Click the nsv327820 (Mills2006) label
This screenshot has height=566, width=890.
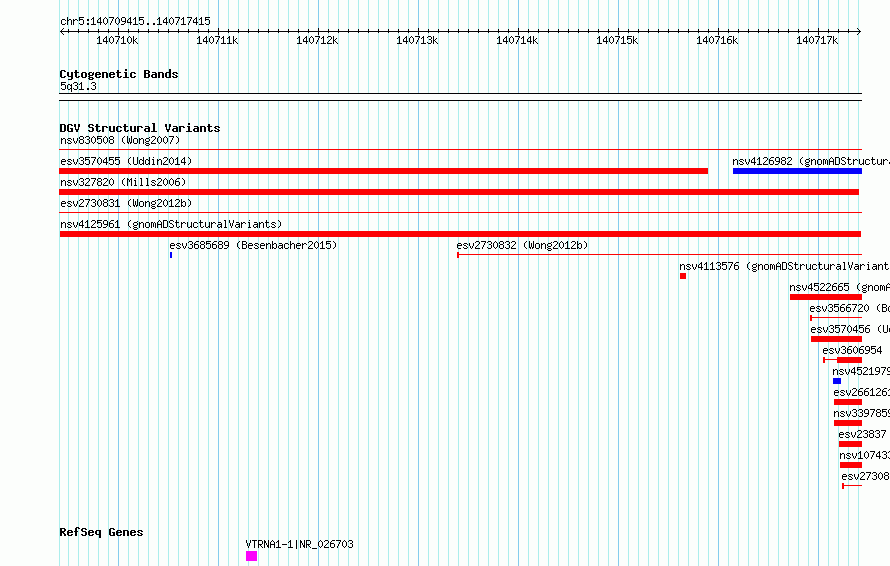tap(123, 182)
